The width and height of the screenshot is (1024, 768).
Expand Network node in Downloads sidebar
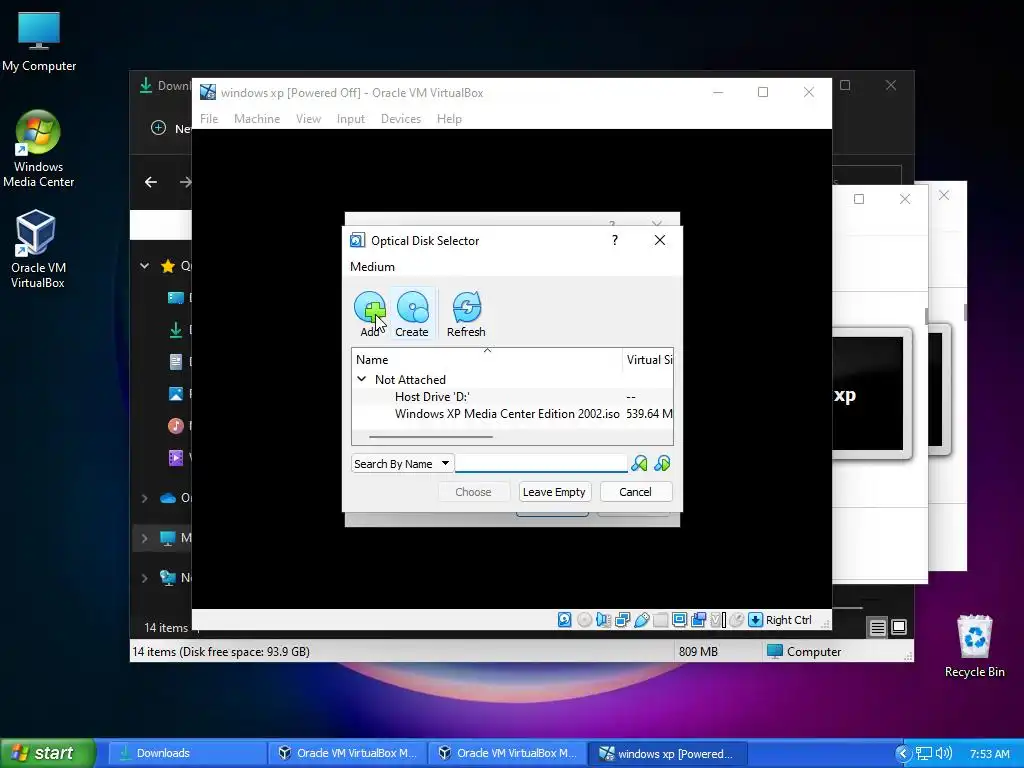click(x=144, y=578)
